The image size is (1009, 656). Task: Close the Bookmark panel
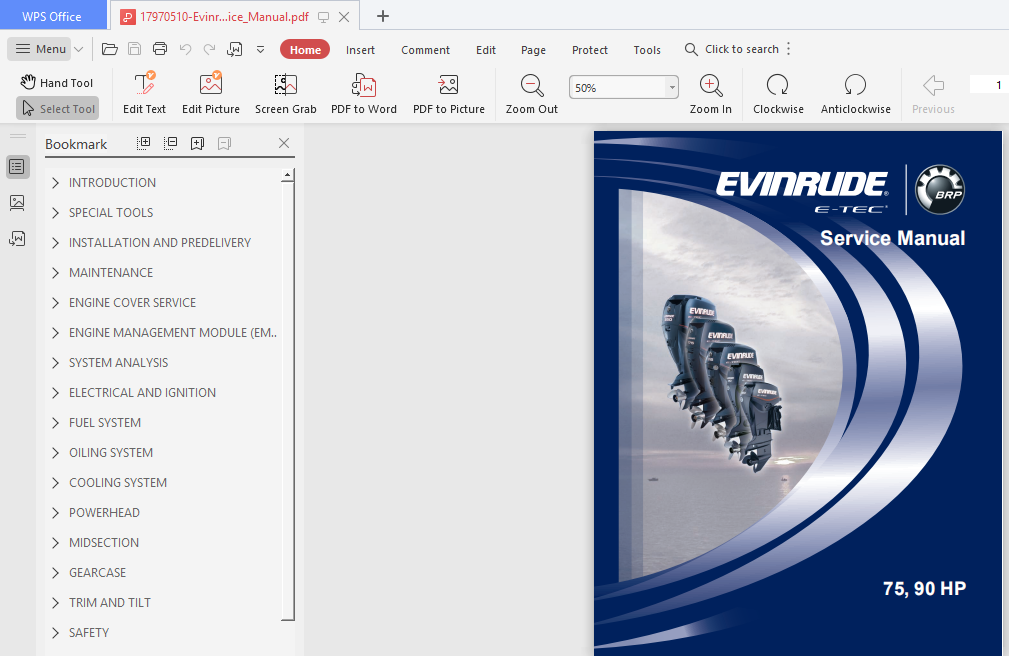click(x=284, y=143)
